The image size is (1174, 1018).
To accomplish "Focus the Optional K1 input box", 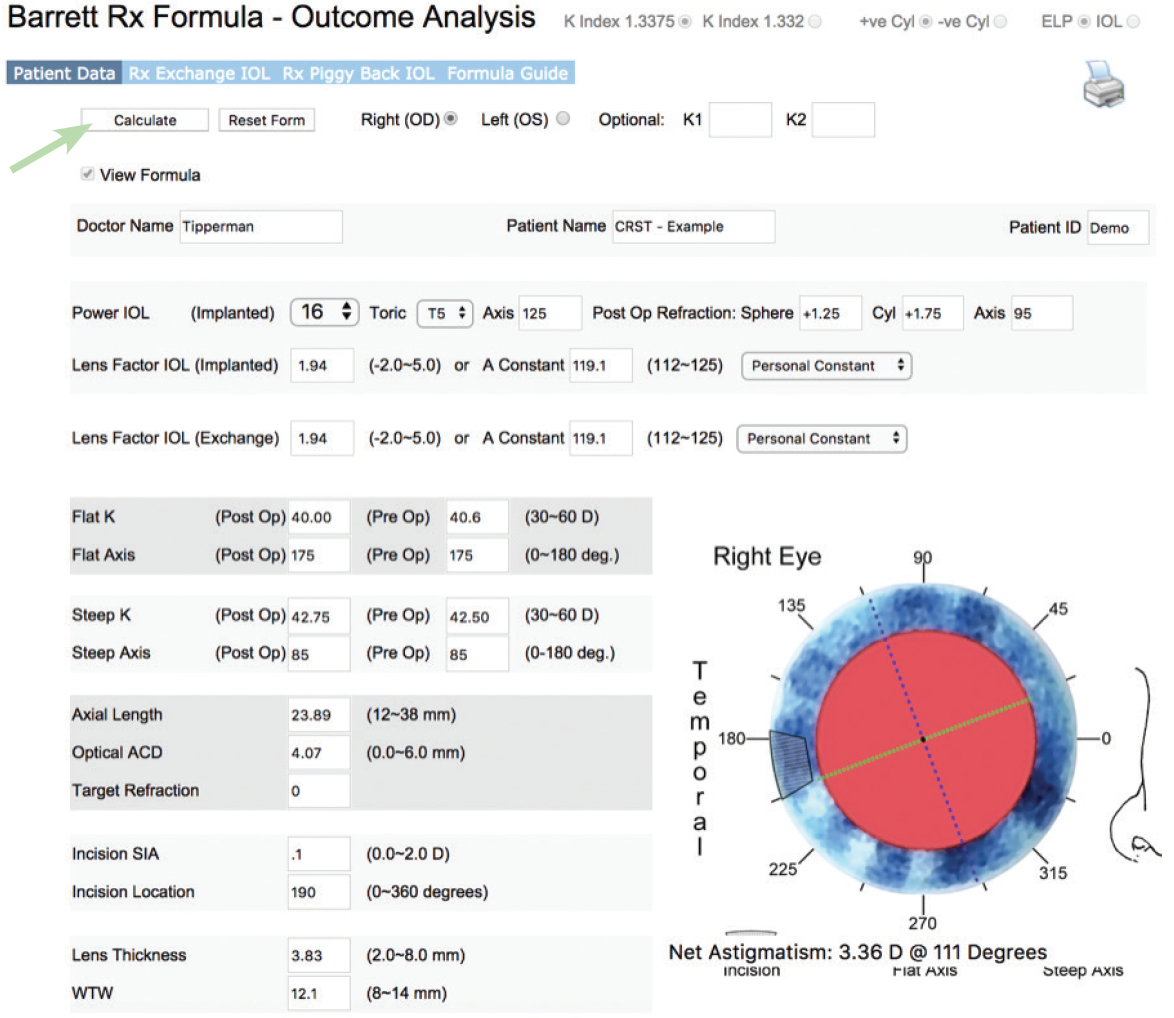I will pos(740,120).
